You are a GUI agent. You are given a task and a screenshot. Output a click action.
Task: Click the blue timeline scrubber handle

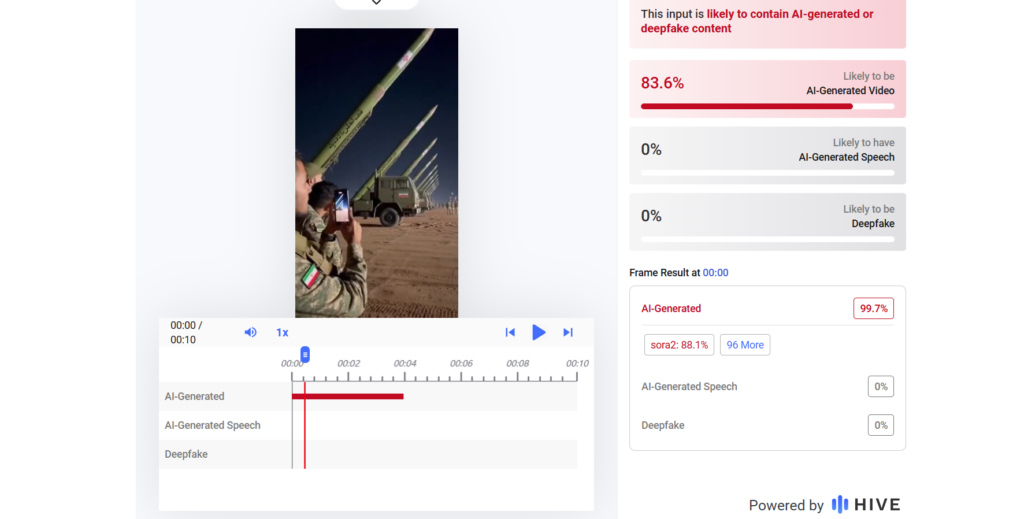pos(305,354)
